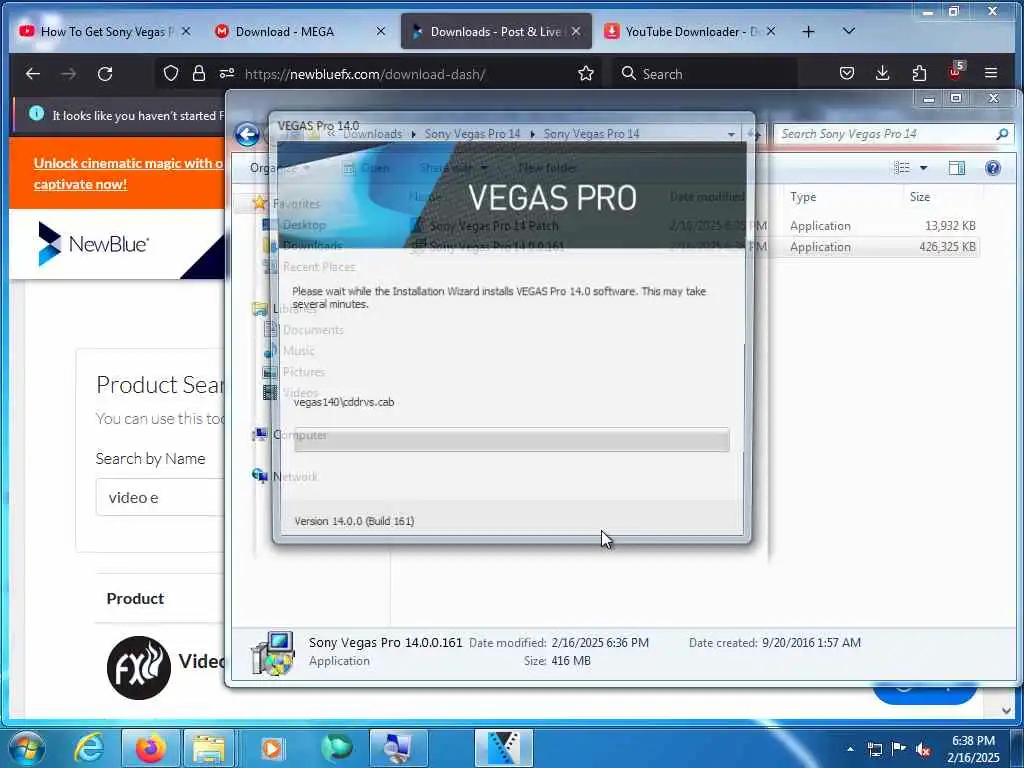The width and height of the screenshot is (1024, 768).
Task: Click the installer progress bar
Action: tap(512, 440)
